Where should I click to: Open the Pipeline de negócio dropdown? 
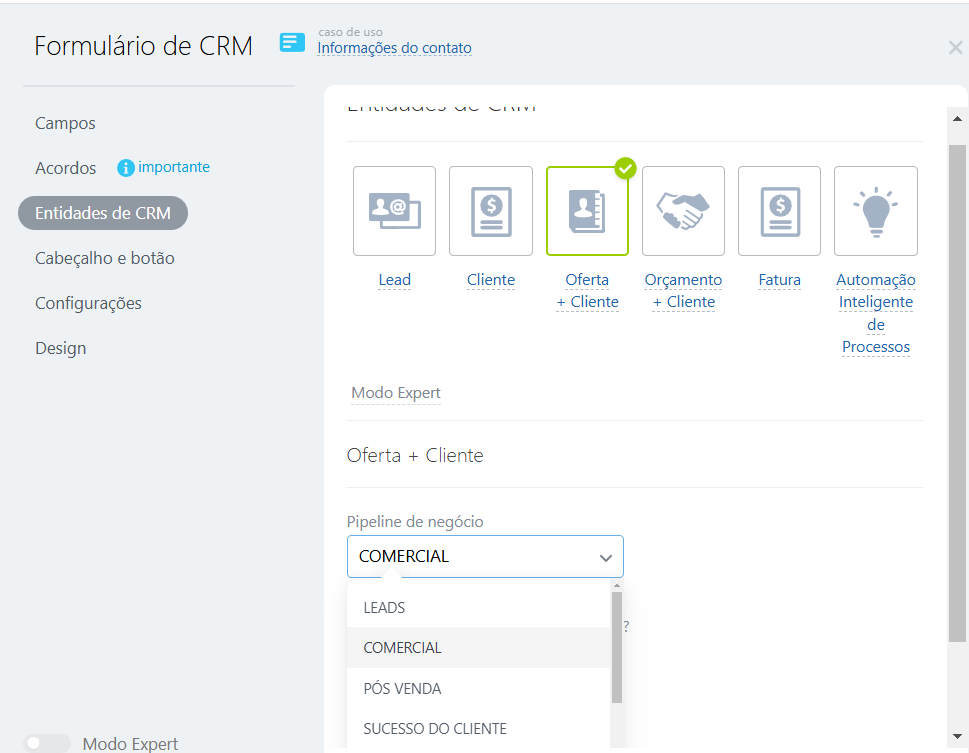click(x=485, y=556)
